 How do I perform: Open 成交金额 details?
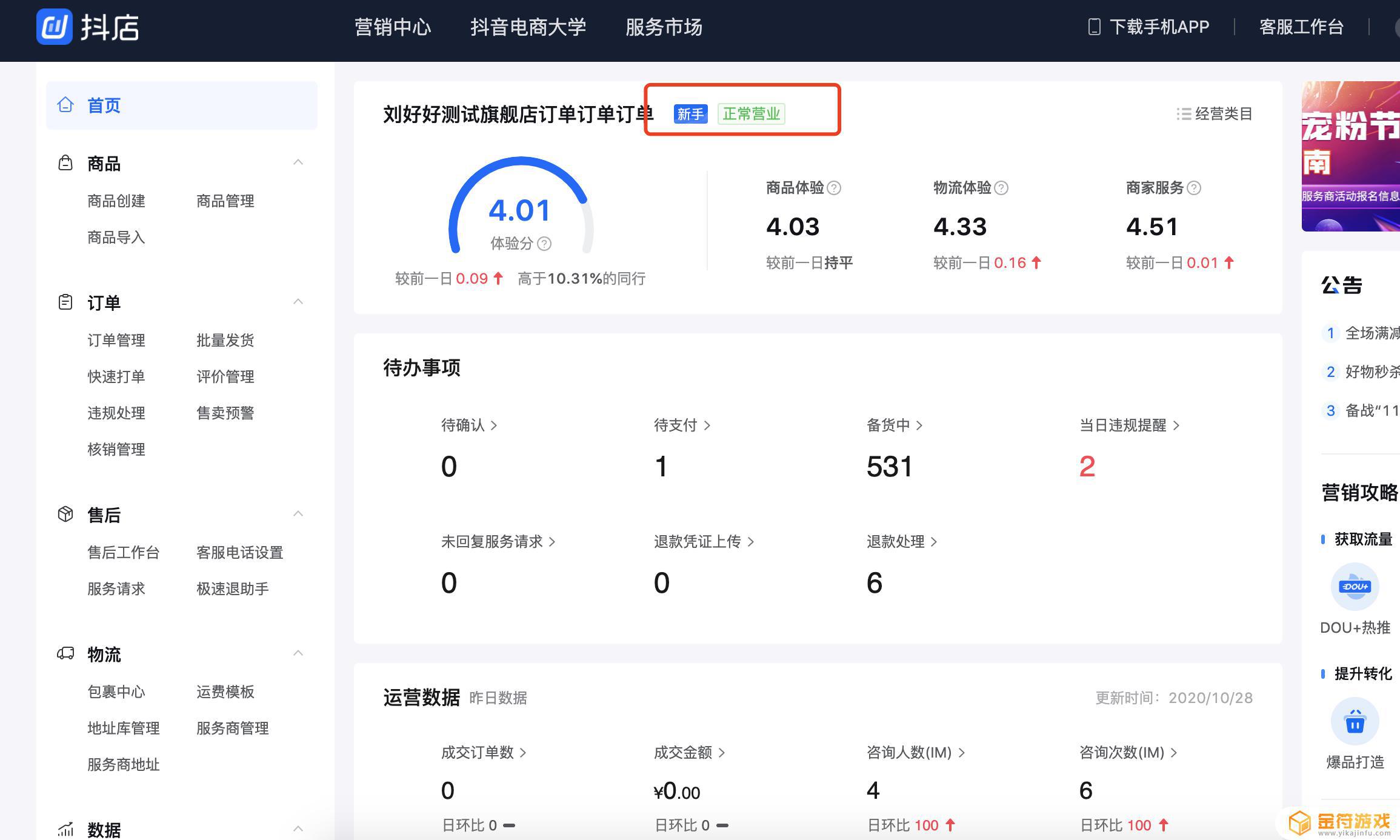pos(690,753)
